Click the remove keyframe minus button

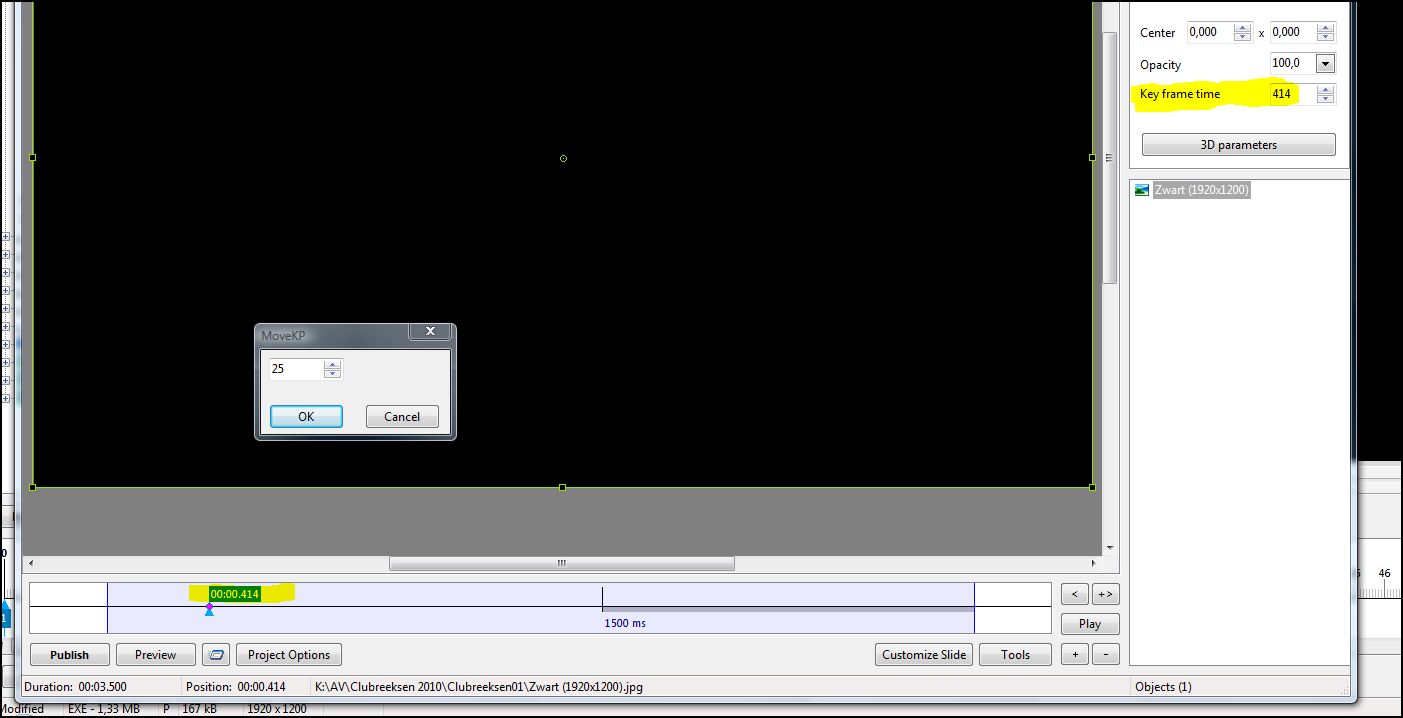[x=1105, y=655]
